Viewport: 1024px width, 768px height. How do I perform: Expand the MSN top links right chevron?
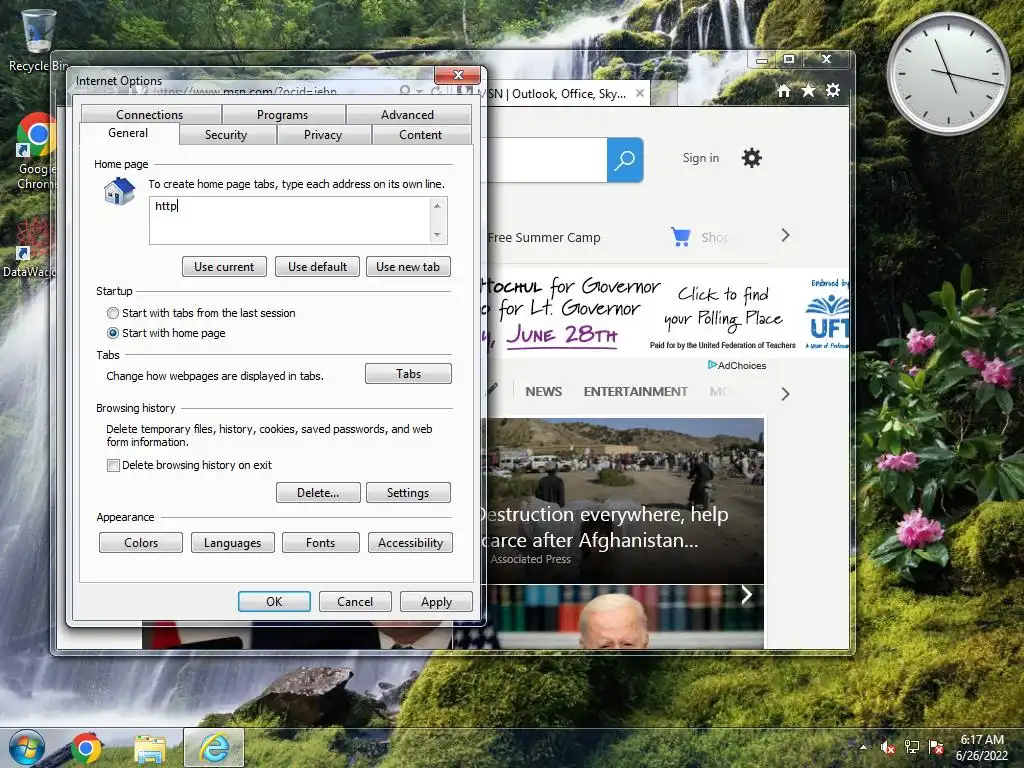(x=786, y=235)
